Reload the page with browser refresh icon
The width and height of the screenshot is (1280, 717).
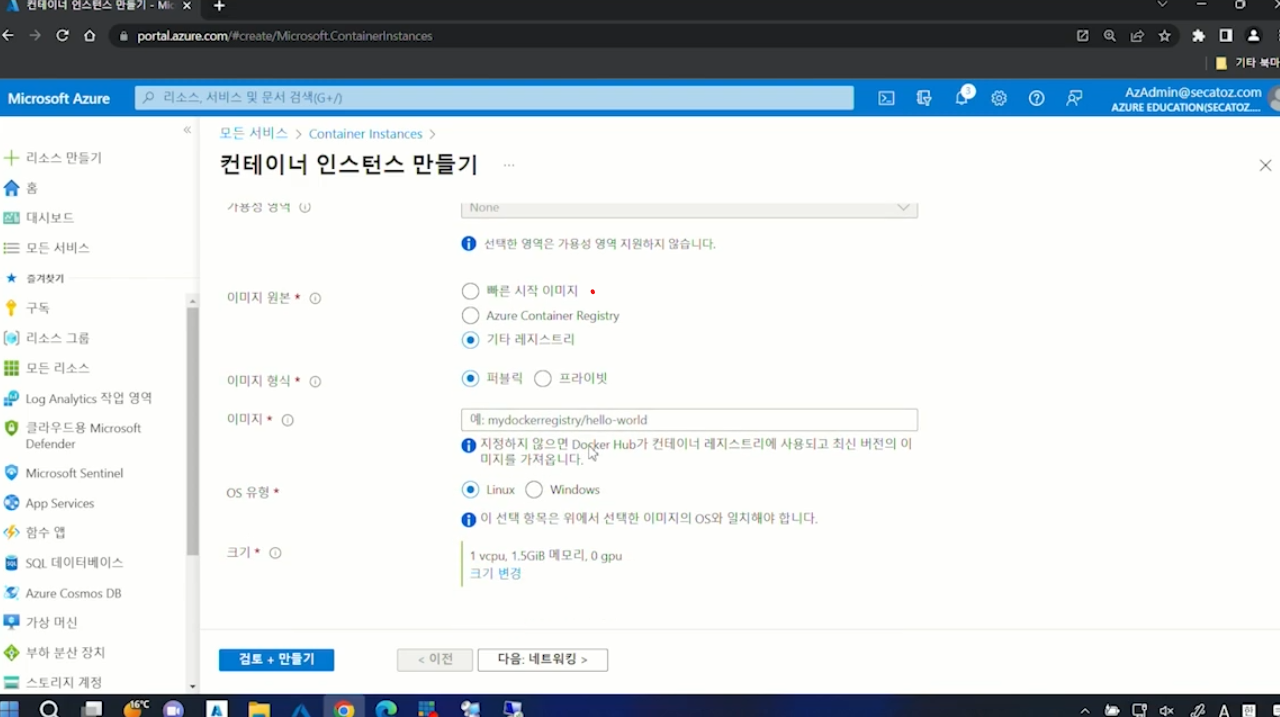coord(62,35)
